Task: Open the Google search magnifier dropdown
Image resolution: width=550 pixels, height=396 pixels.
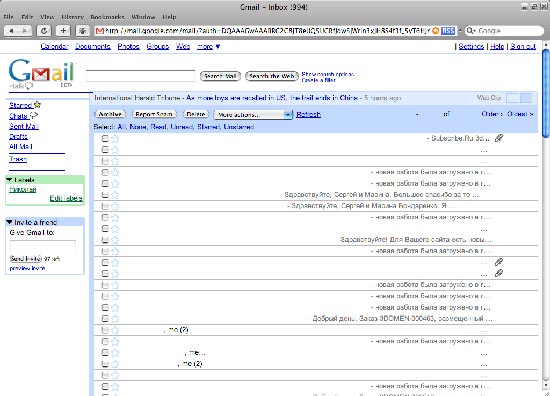Action: (471, 31)
